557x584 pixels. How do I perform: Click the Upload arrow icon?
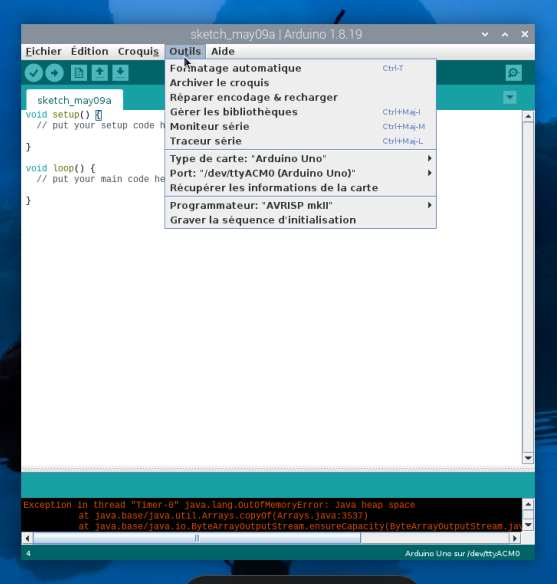point(54,73)
